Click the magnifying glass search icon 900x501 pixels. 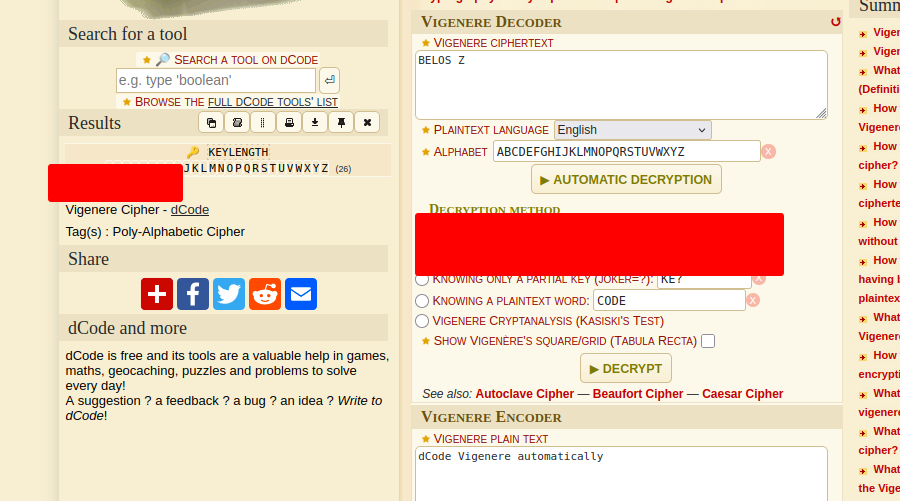[x=163, y=60]
